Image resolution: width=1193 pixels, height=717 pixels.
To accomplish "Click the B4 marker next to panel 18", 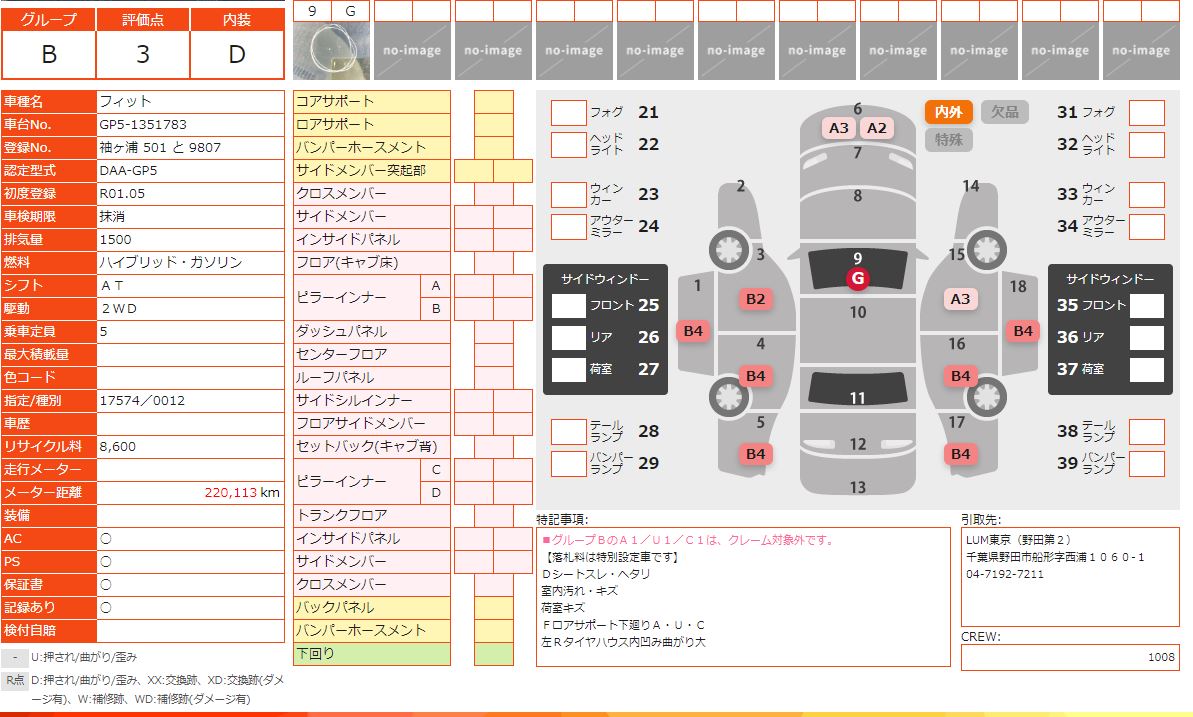I will click(x=1022, y=331).
